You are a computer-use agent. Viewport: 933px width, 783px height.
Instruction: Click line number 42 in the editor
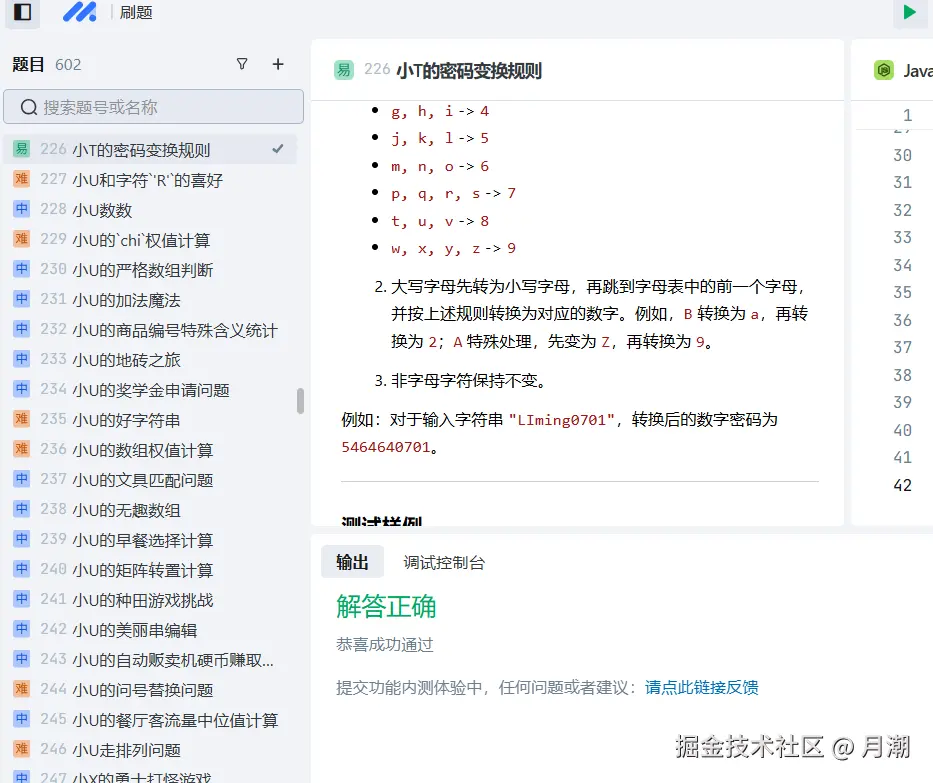(x=901, y=485)
